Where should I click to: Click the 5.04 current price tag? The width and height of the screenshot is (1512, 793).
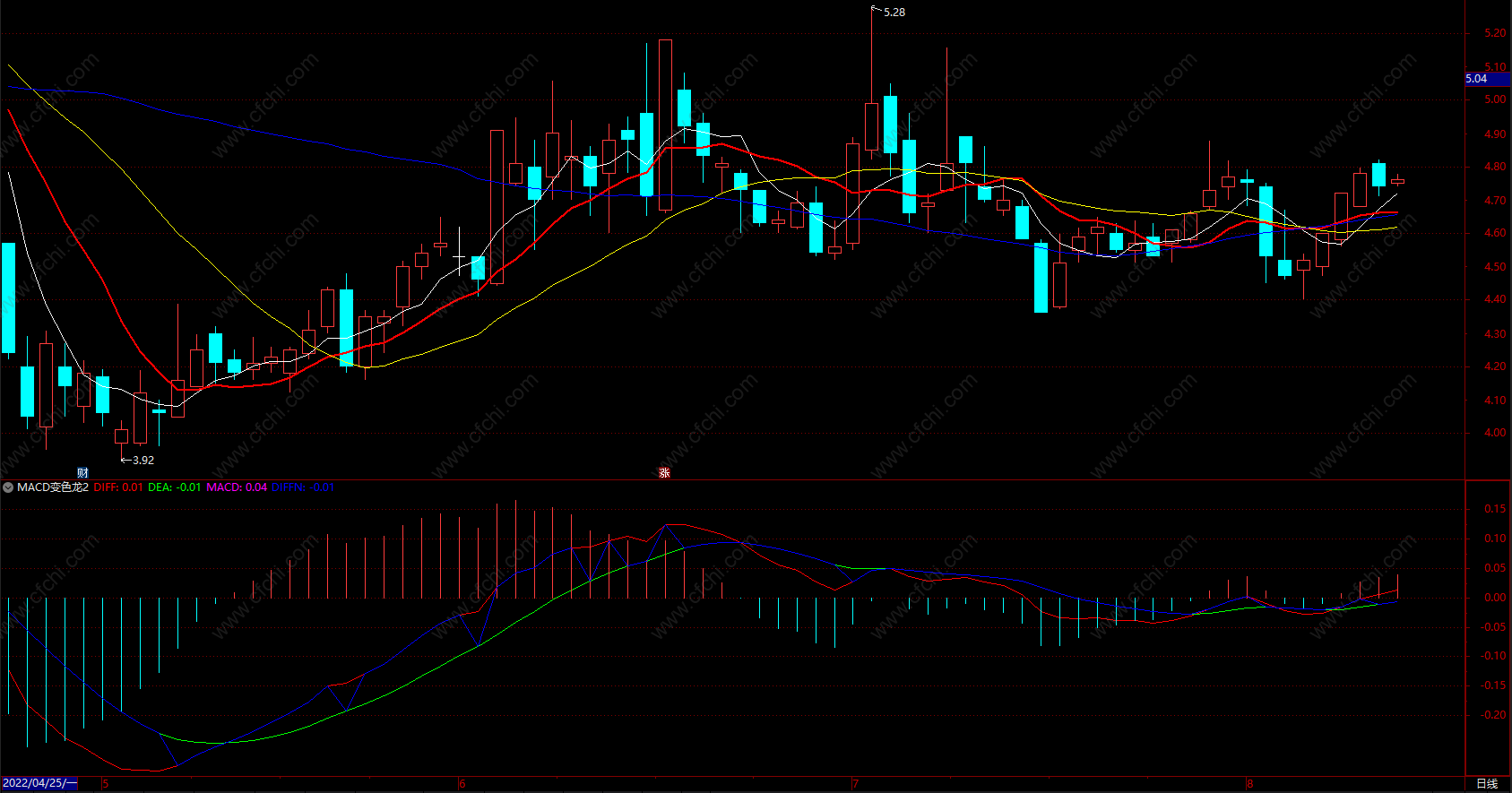[1487, 79]
